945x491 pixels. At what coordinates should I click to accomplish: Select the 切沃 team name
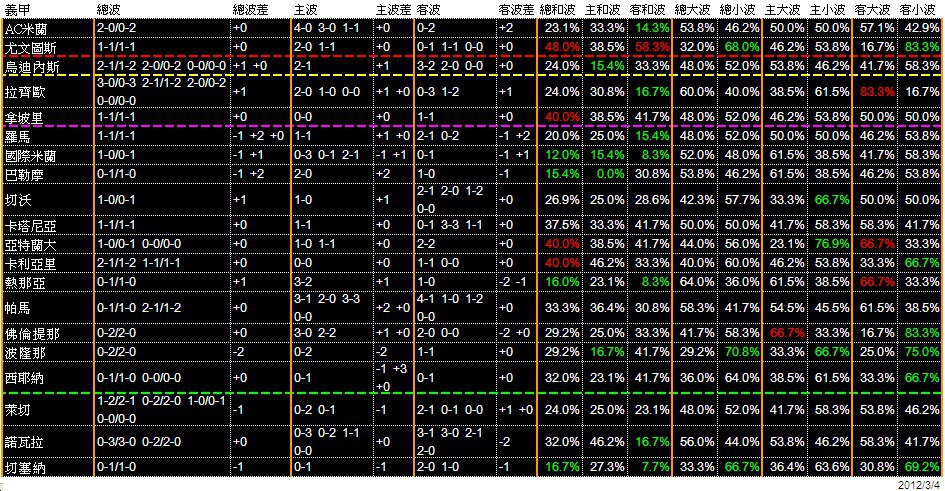(17, 200)
